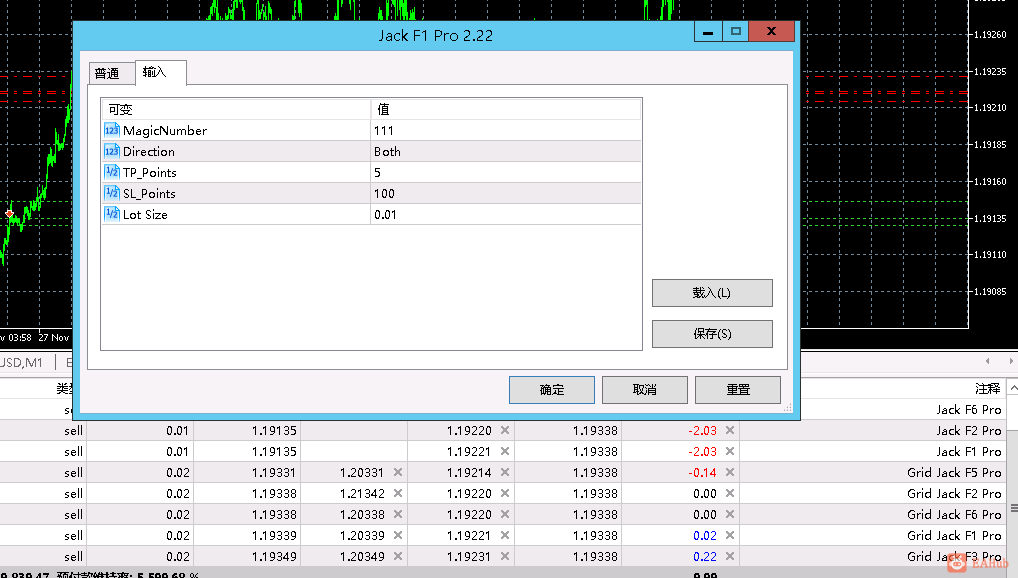The image size is (1018, 578).
Task: Edit the MagicNumber value 111
Action: tap(506, 131)
